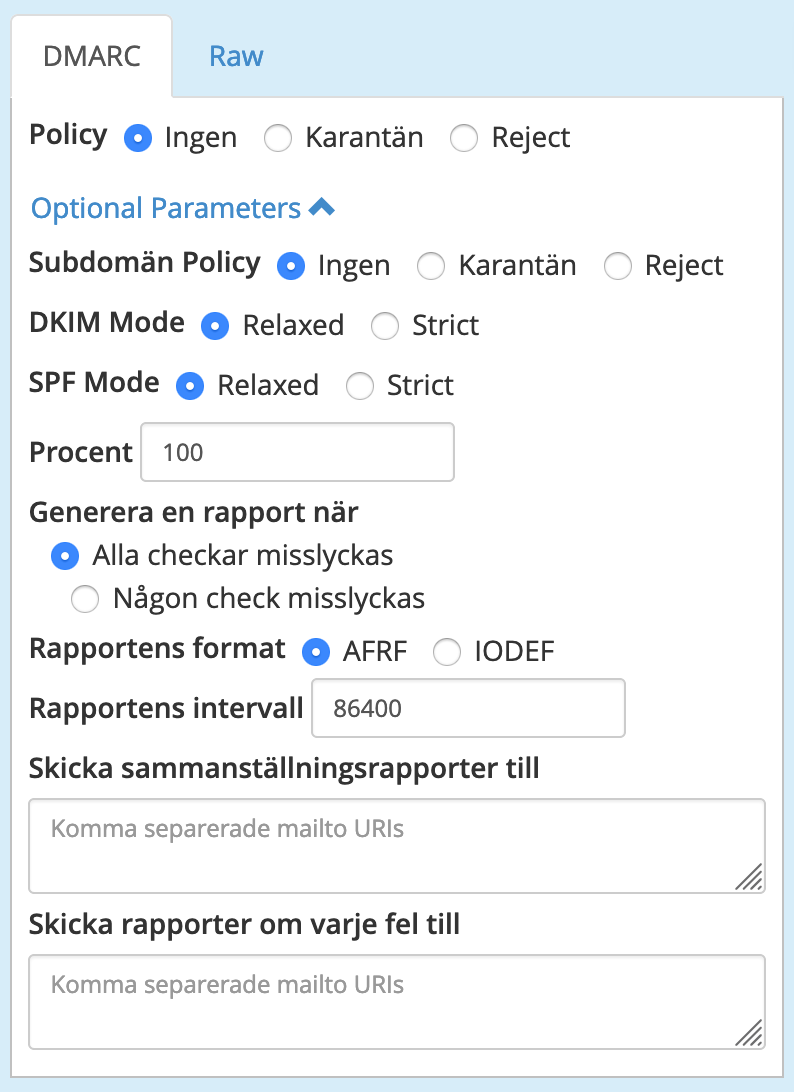
Task: Switch SPF Mode to Strict
Action: (x=360, y=385)
